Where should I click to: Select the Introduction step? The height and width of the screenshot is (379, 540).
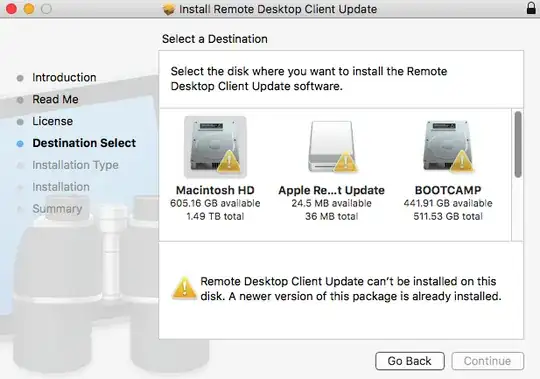[64, 77]
